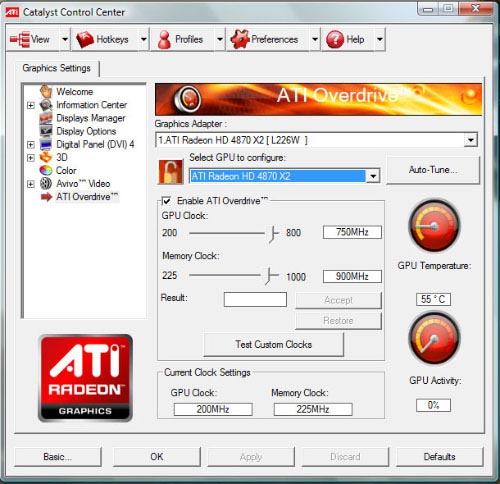This screenshot has height=484, width=500.
Task: Click the 3D cube icon
Action: [46, 157]
